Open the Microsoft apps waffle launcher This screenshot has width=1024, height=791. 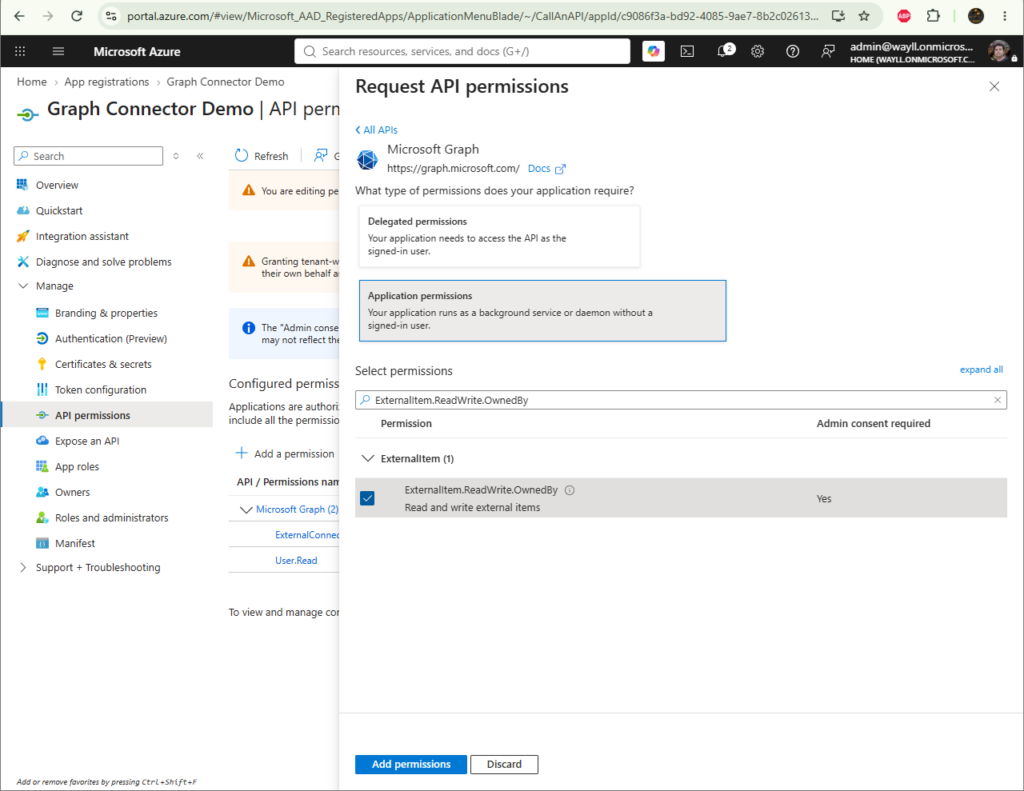(x=20, y=51)
